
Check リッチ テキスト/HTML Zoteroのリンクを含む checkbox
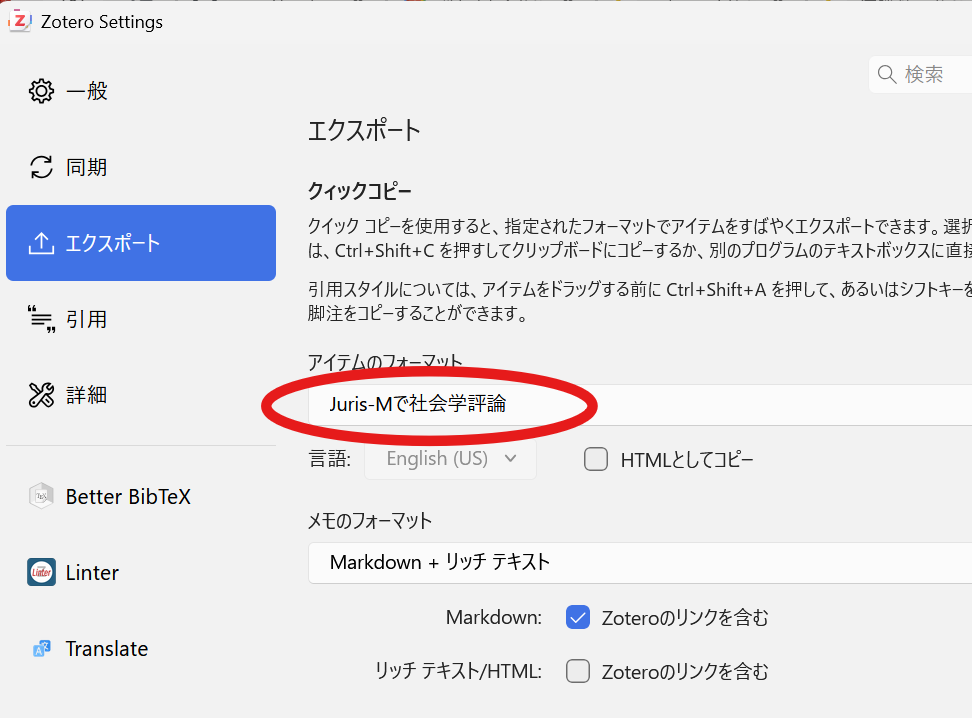coord(578,671)
